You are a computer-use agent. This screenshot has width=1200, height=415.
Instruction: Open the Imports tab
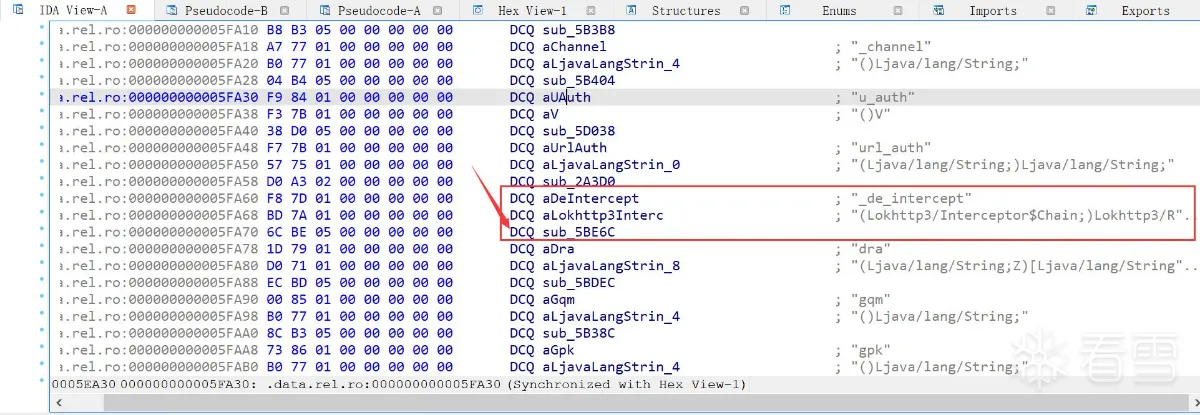(993, 11)
